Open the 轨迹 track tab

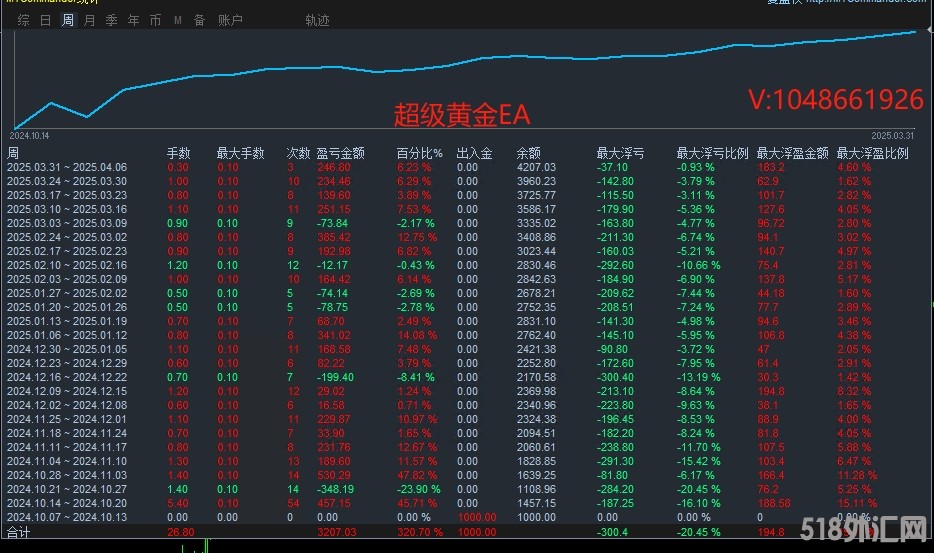click(317, 20)
